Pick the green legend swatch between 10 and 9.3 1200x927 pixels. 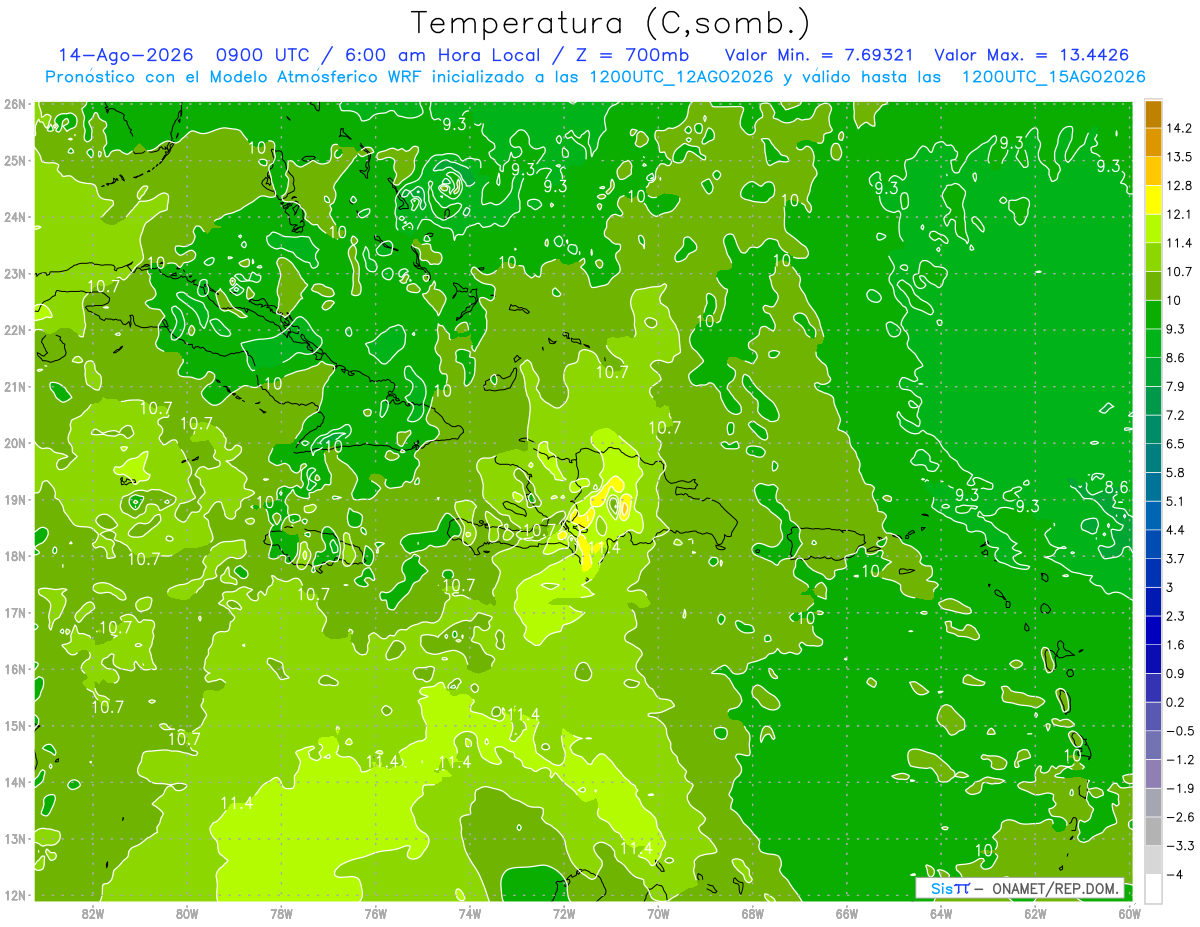click(1153, 315)
